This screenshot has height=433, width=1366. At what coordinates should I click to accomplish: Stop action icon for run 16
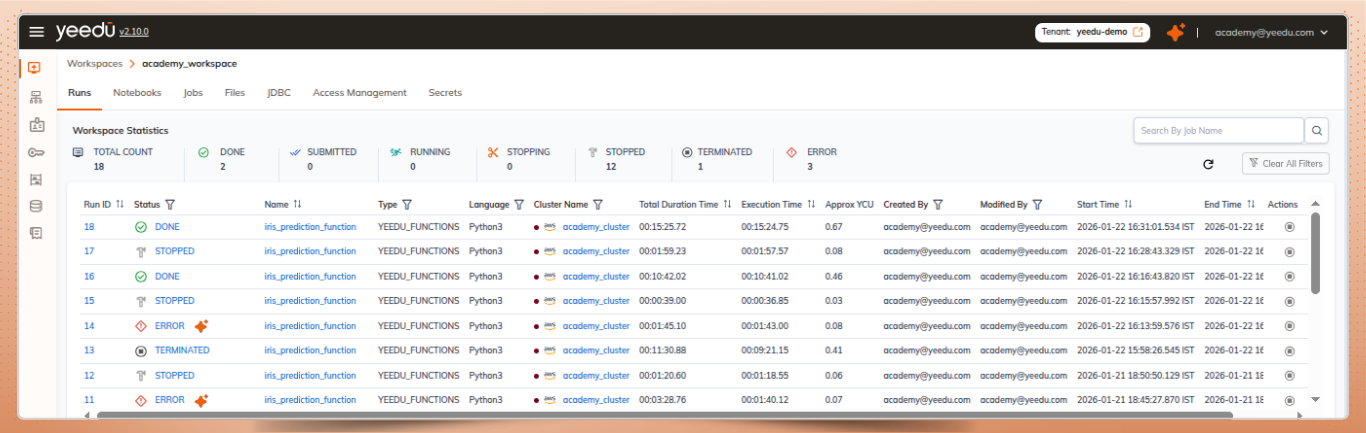1289,276
